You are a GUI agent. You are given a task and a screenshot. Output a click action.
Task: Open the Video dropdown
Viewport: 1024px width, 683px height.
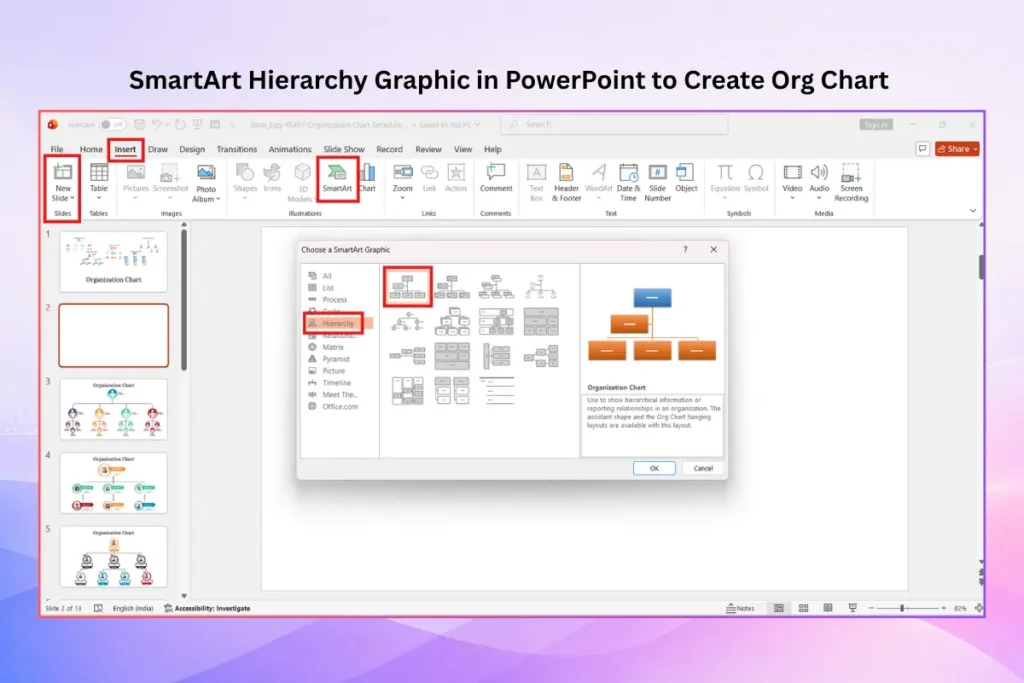[792, 198]
